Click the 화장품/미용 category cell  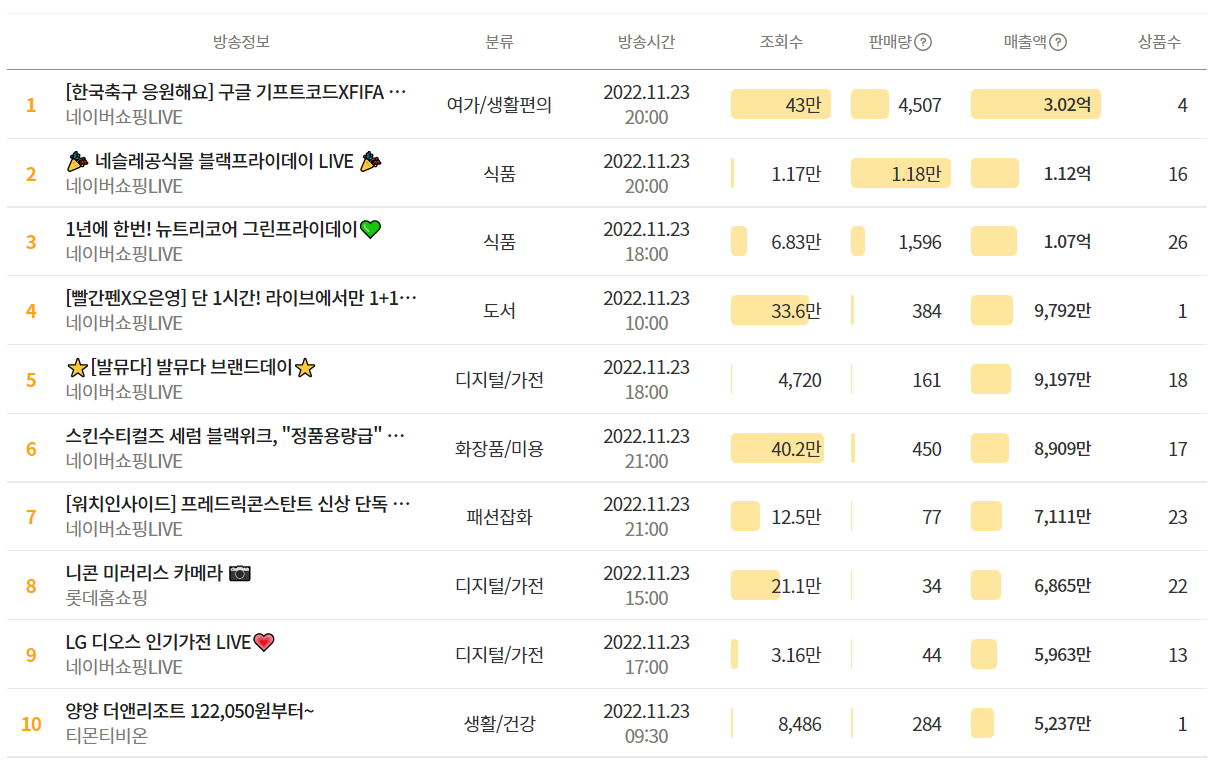[x=499, y=449]
